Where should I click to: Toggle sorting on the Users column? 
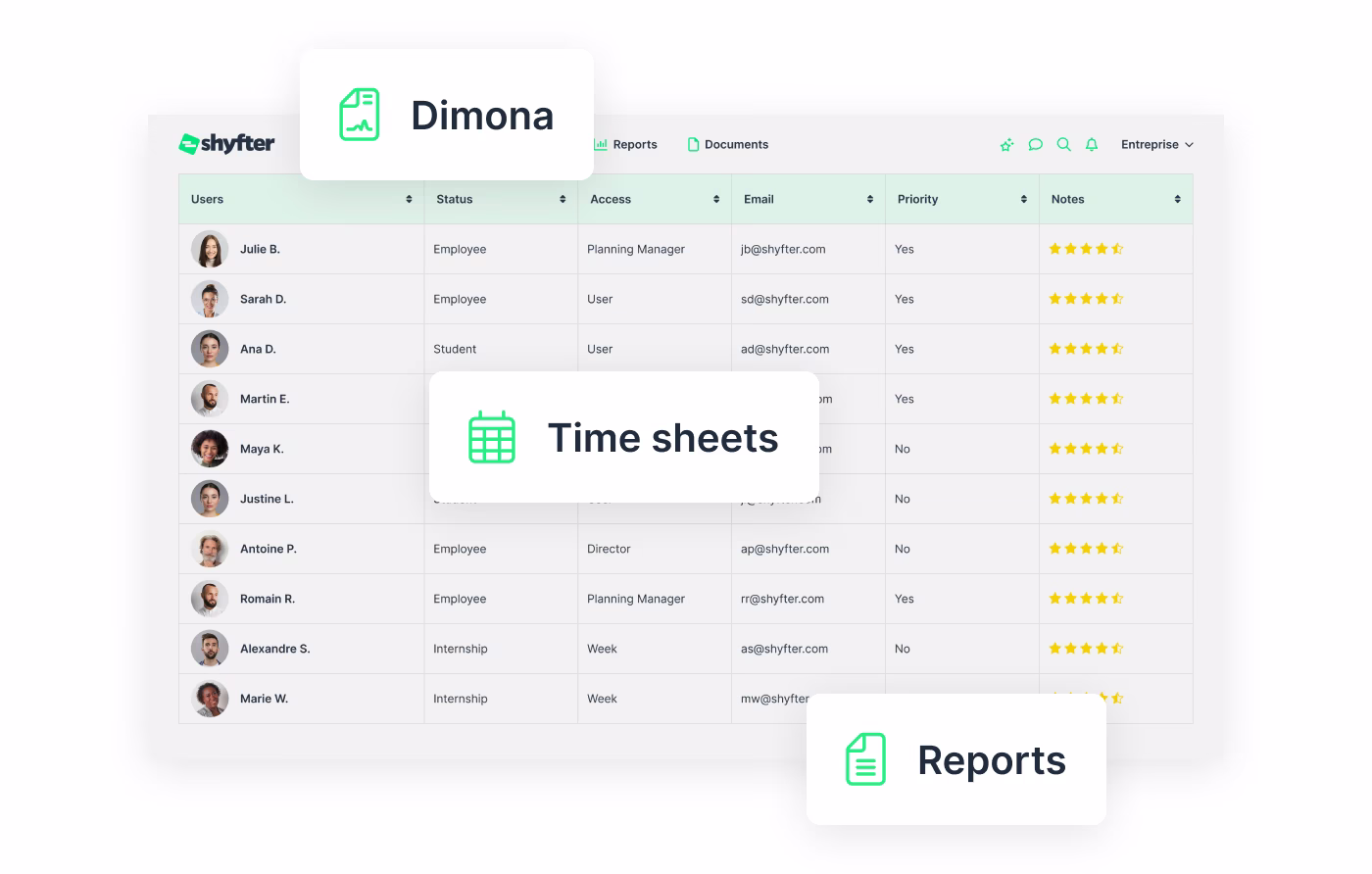(x=409, y=199)
